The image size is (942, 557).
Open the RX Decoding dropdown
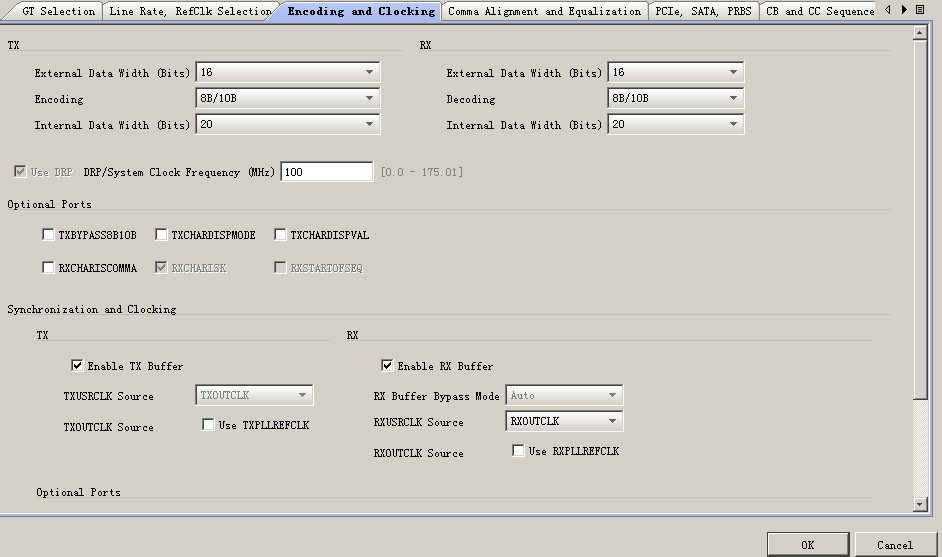click(x=676, y=98)
